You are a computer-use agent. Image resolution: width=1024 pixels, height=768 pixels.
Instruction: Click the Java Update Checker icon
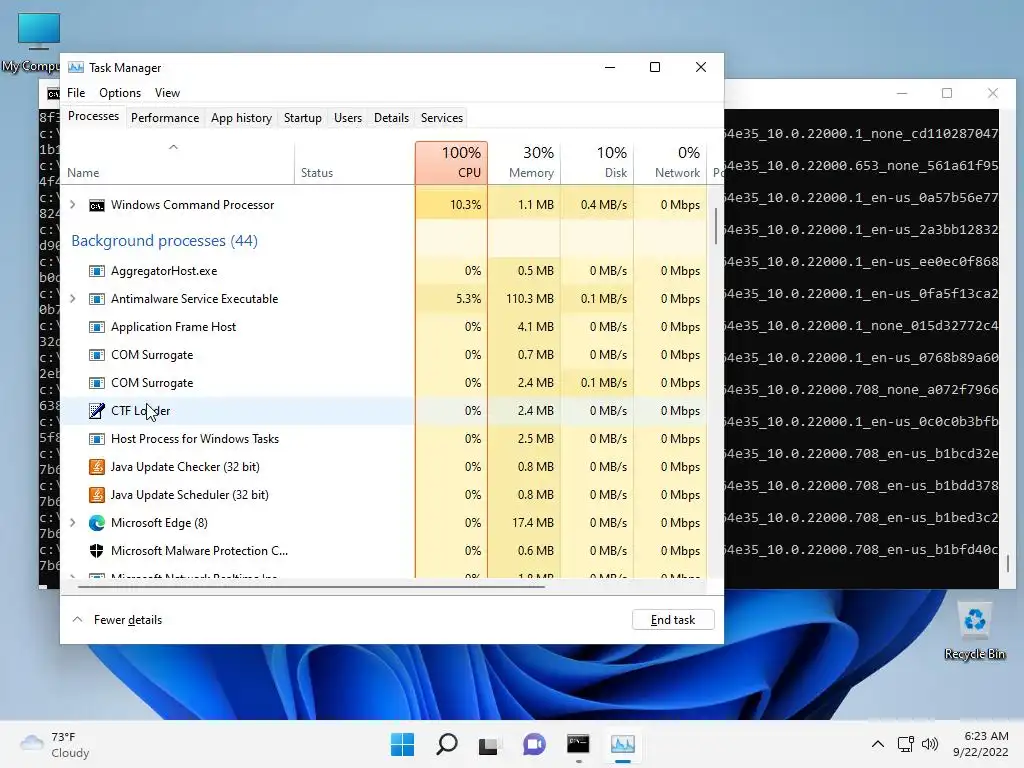(x=97, y=467)
